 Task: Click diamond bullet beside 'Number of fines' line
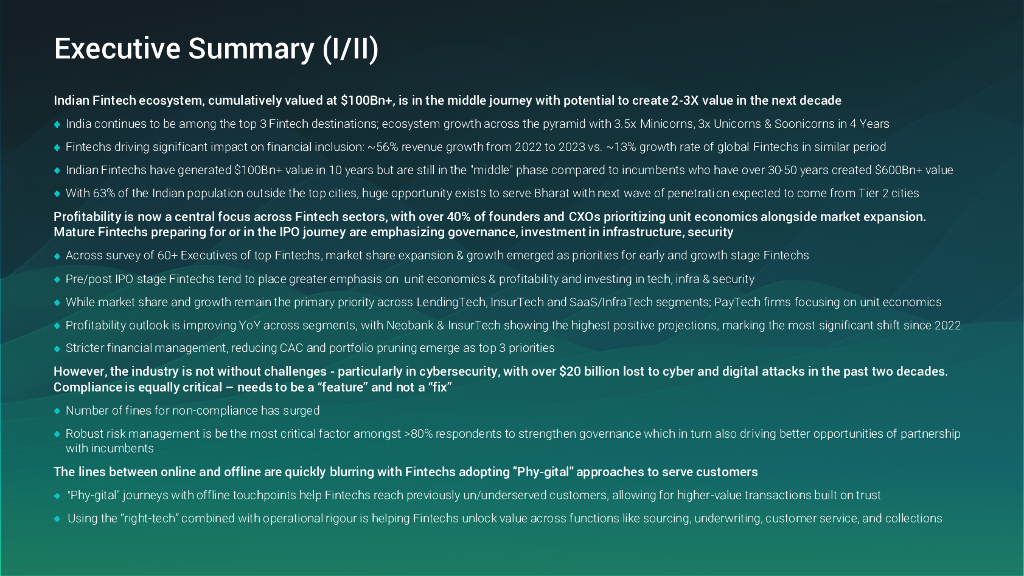pos(57,411)
